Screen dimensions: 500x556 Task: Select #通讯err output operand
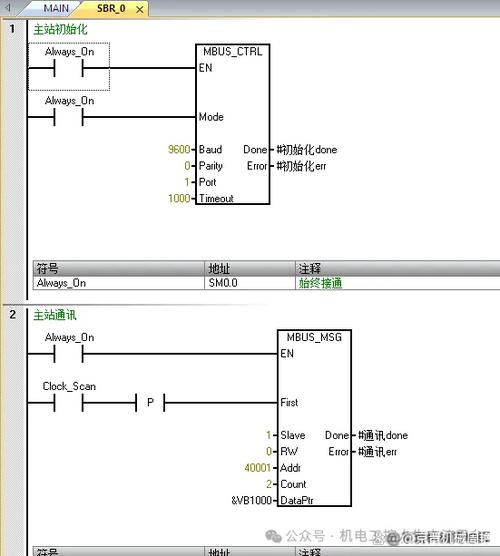pos(377,452)
